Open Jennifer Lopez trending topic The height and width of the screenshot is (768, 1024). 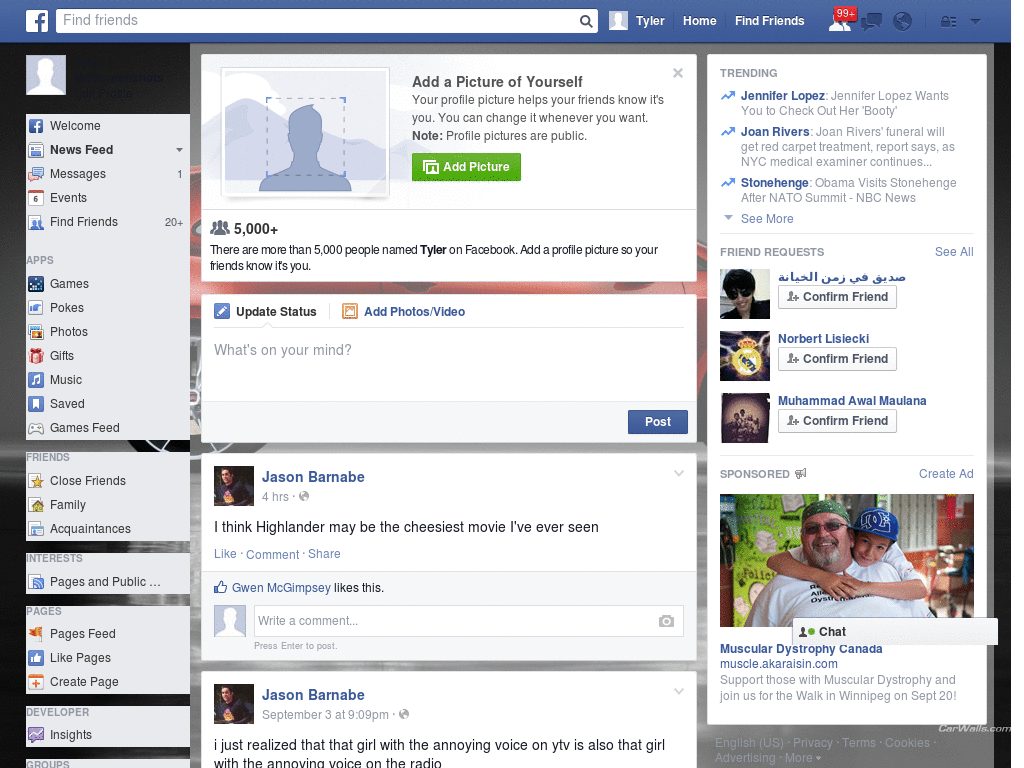782,96
